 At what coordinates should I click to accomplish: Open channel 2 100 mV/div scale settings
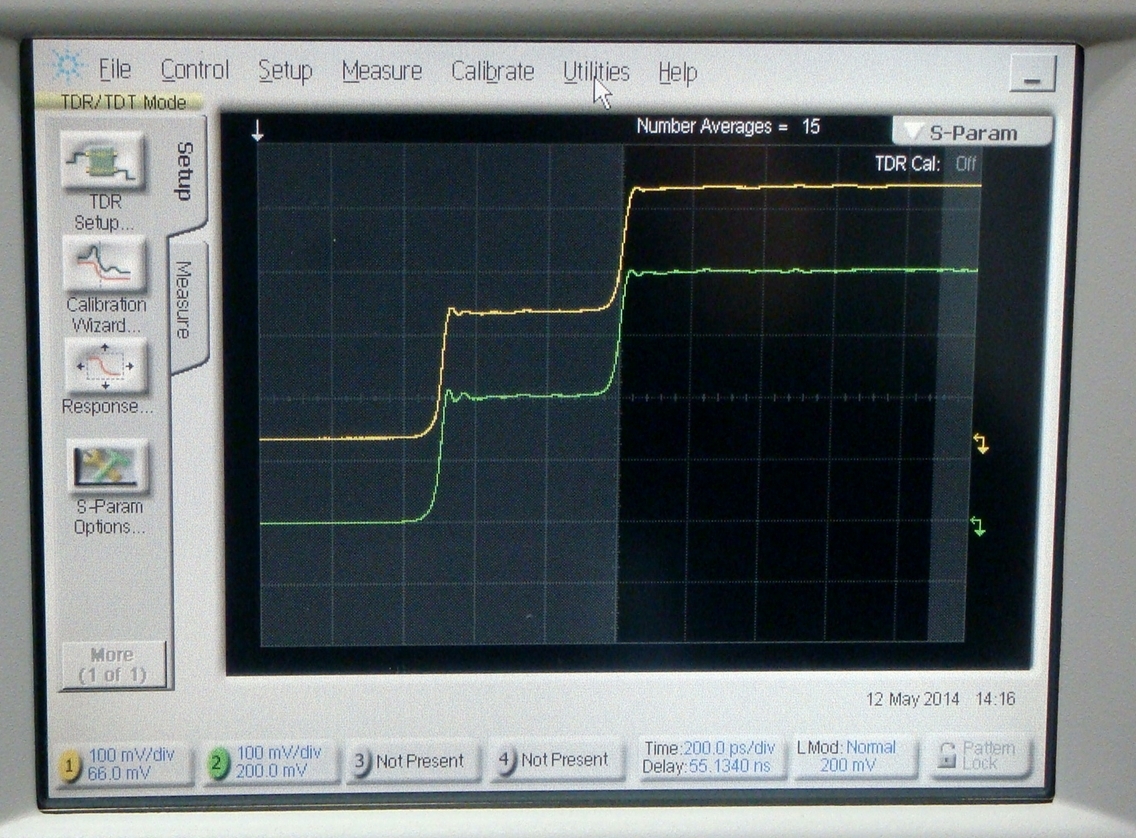pos(278,753)
